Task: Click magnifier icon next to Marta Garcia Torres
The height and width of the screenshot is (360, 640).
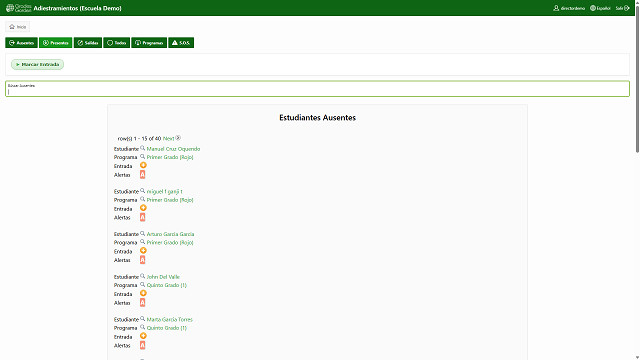Action: click(142, 319)
